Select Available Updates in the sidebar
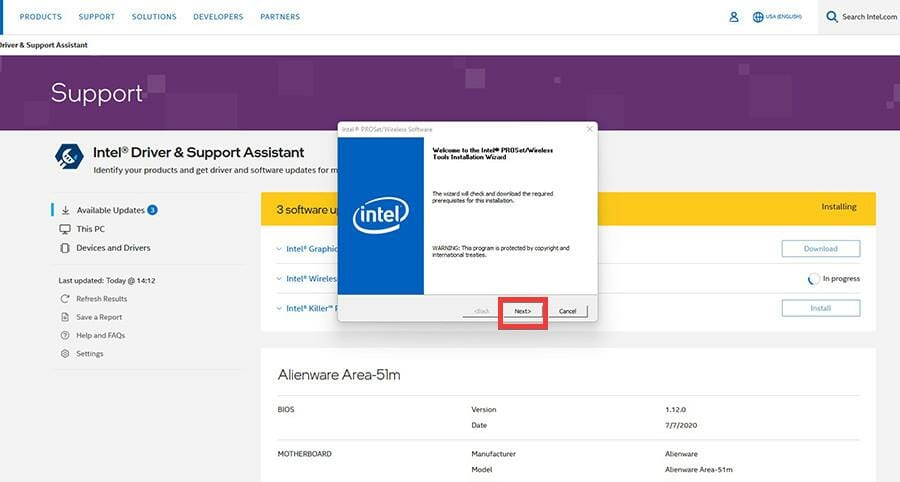900x482 pixels. click(111, 210)
